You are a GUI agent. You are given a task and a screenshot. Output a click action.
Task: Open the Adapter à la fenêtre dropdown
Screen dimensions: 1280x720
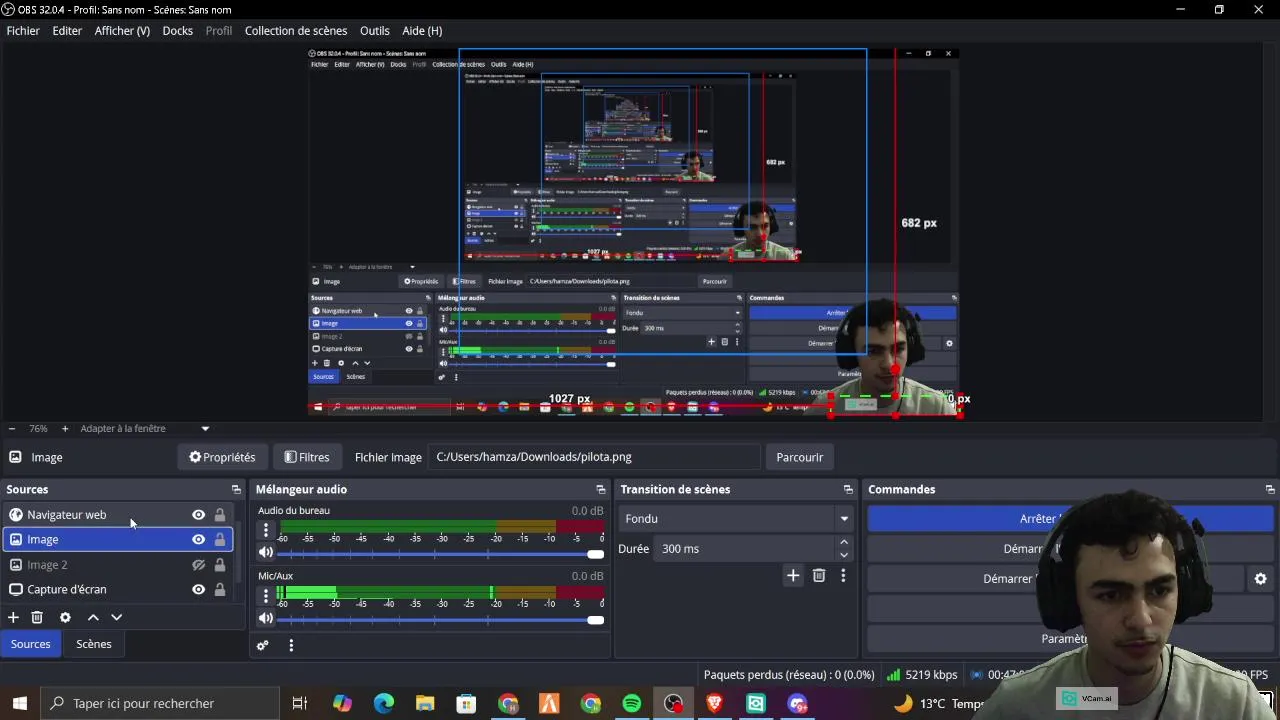(145, 429)
